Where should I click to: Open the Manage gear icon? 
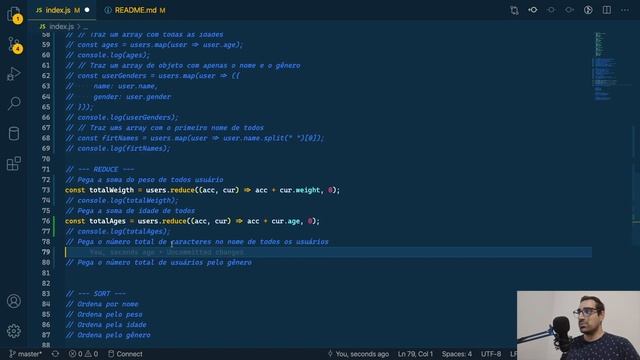14,331
